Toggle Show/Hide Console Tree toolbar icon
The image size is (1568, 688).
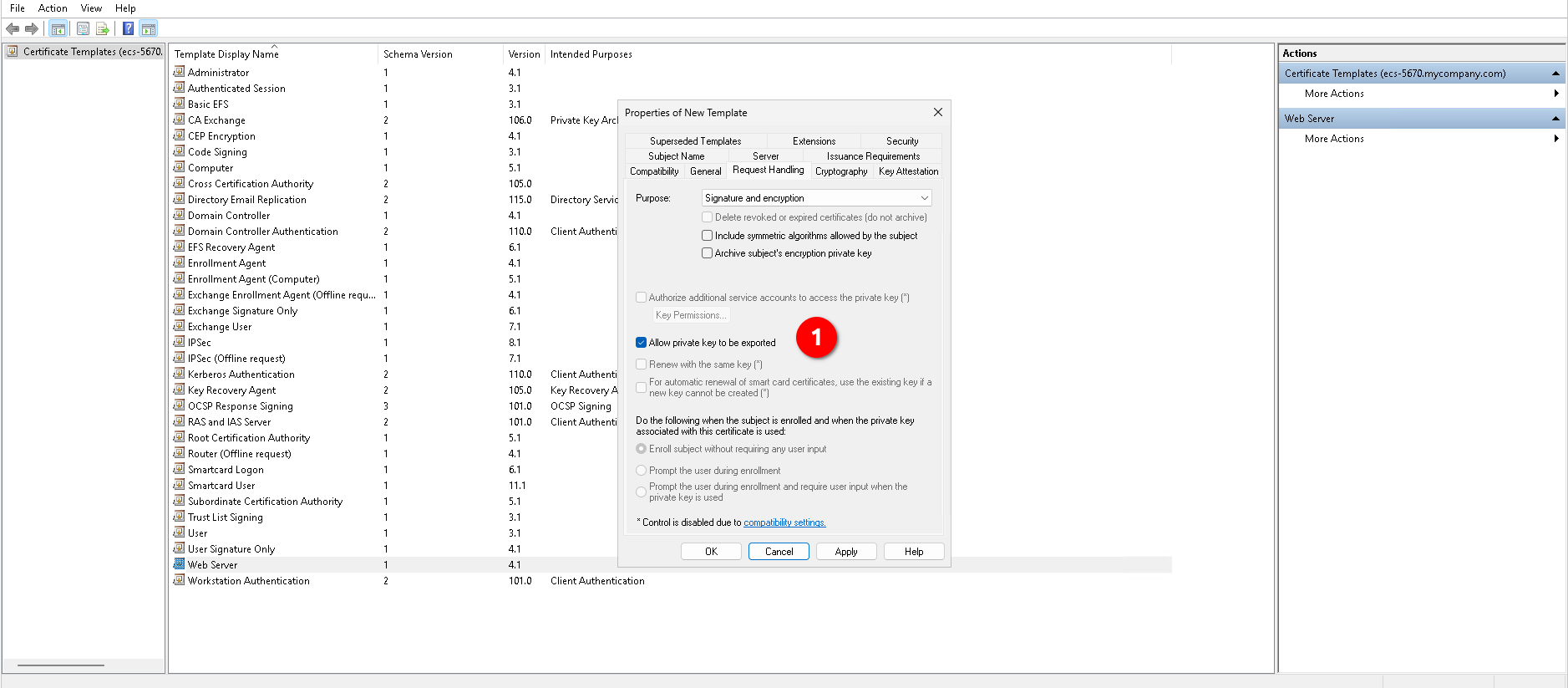click(x=58, y=29)
